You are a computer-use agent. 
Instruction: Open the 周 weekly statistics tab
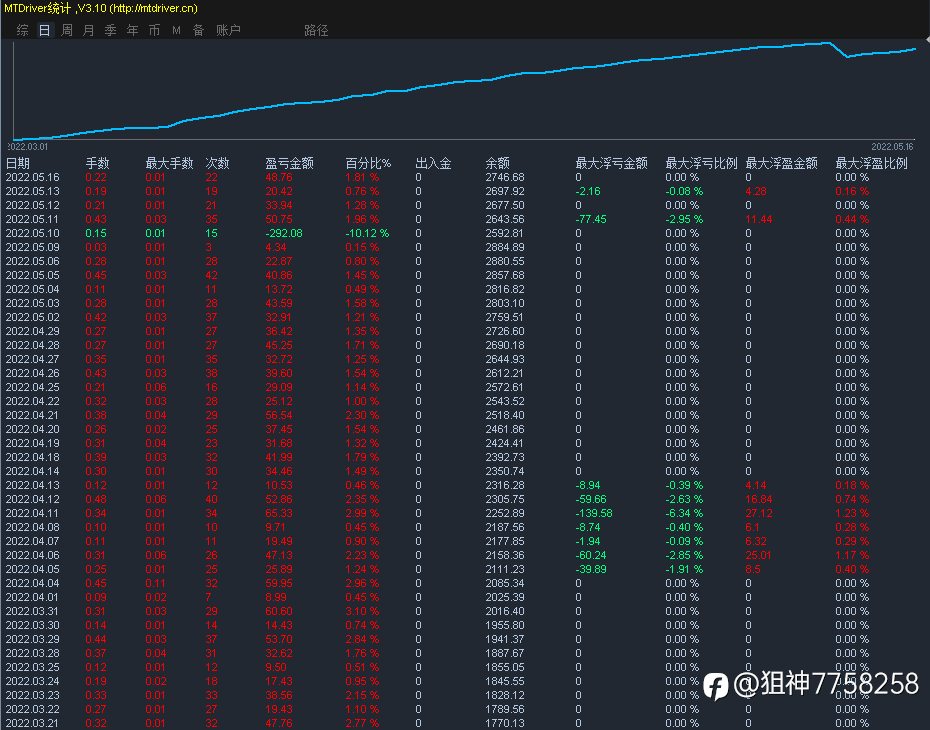point(66,30)
